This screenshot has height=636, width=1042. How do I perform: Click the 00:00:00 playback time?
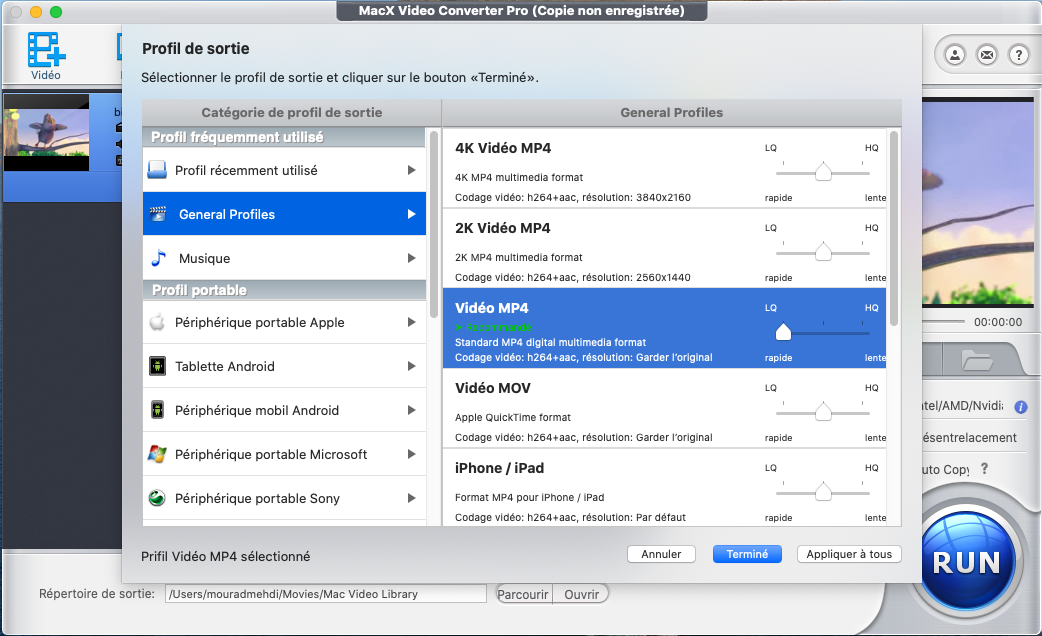[x=998, y=322]
